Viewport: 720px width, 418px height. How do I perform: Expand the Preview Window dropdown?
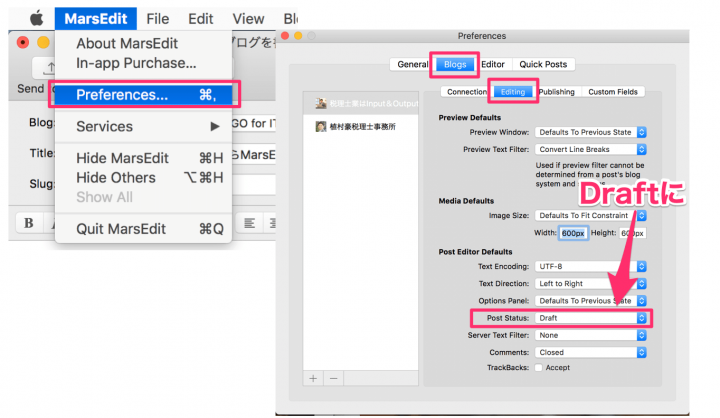pyautogui.click(x=591, y=132)
